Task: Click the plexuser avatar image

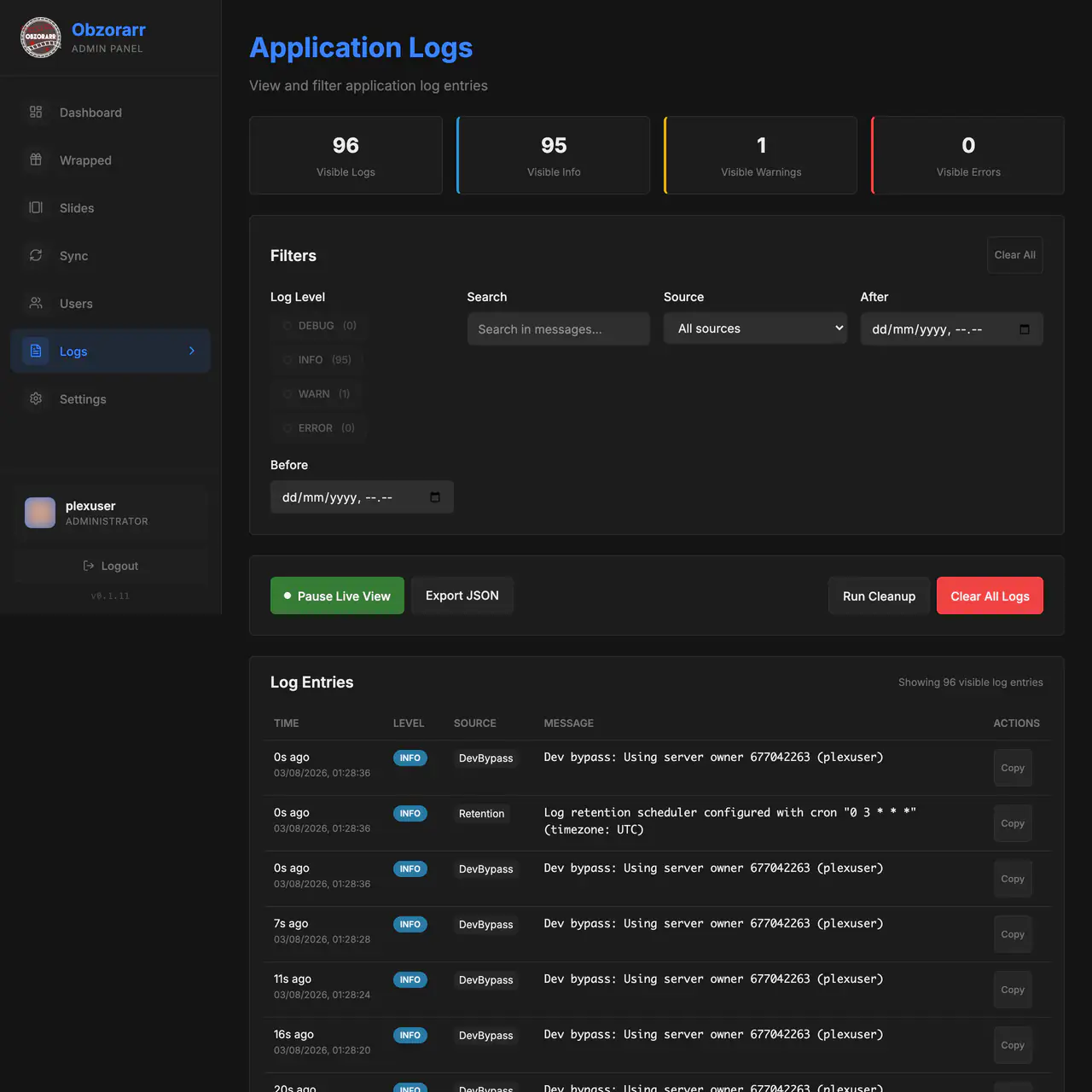Action: [40, 513]
